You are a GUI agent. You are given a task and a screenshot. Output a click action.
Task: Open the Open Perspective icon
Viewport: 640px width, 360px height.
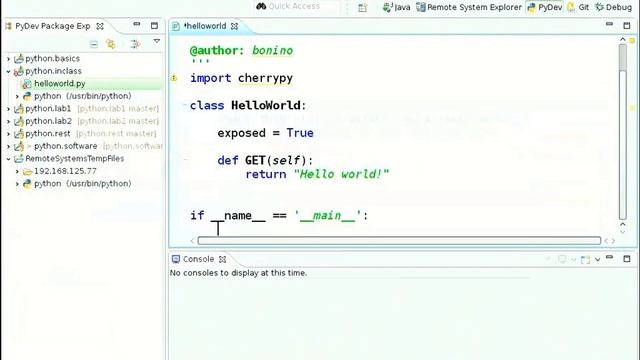362,7
